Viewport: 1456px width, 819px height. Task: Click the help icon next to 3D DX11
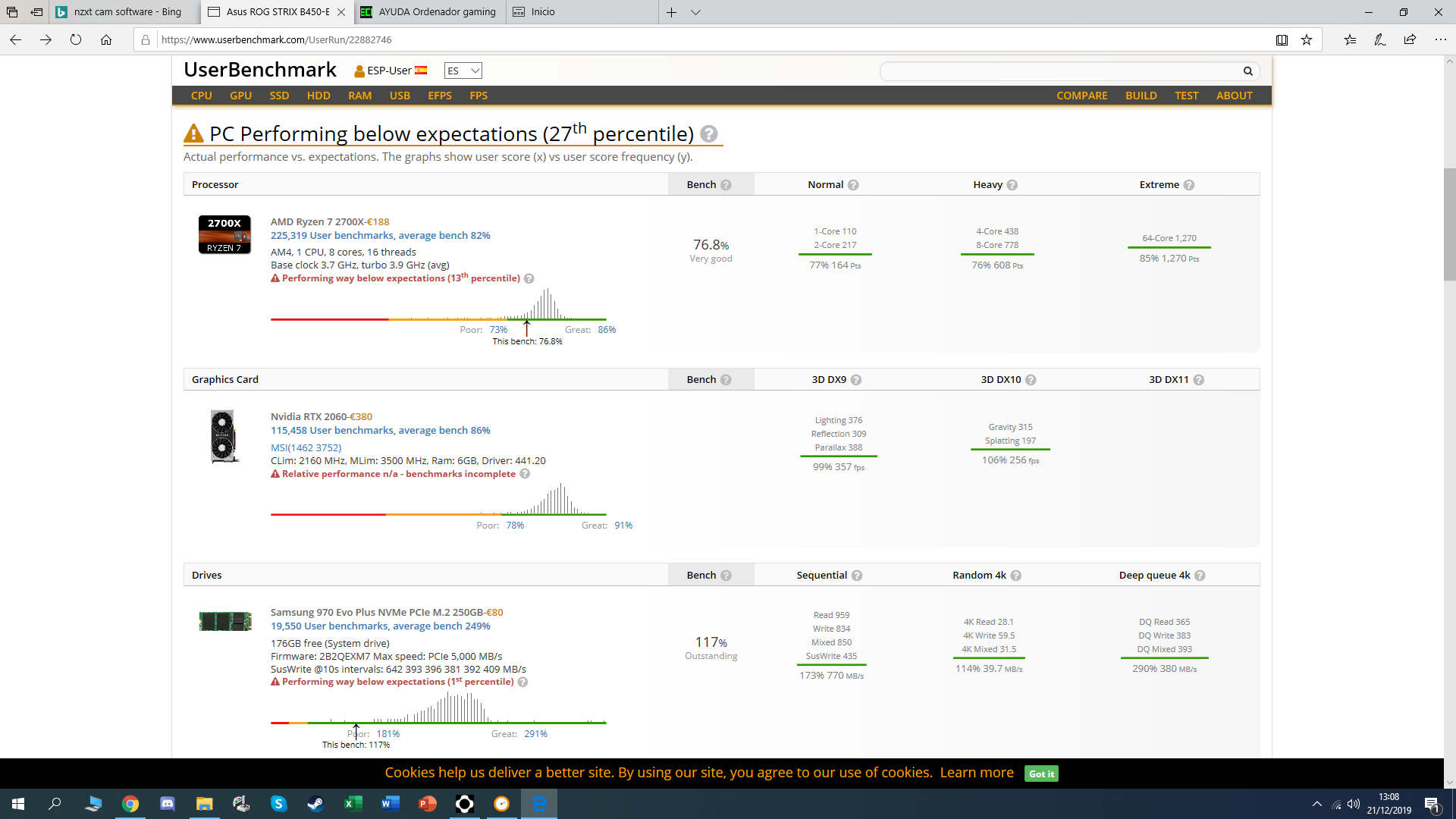pos(1199,380)
